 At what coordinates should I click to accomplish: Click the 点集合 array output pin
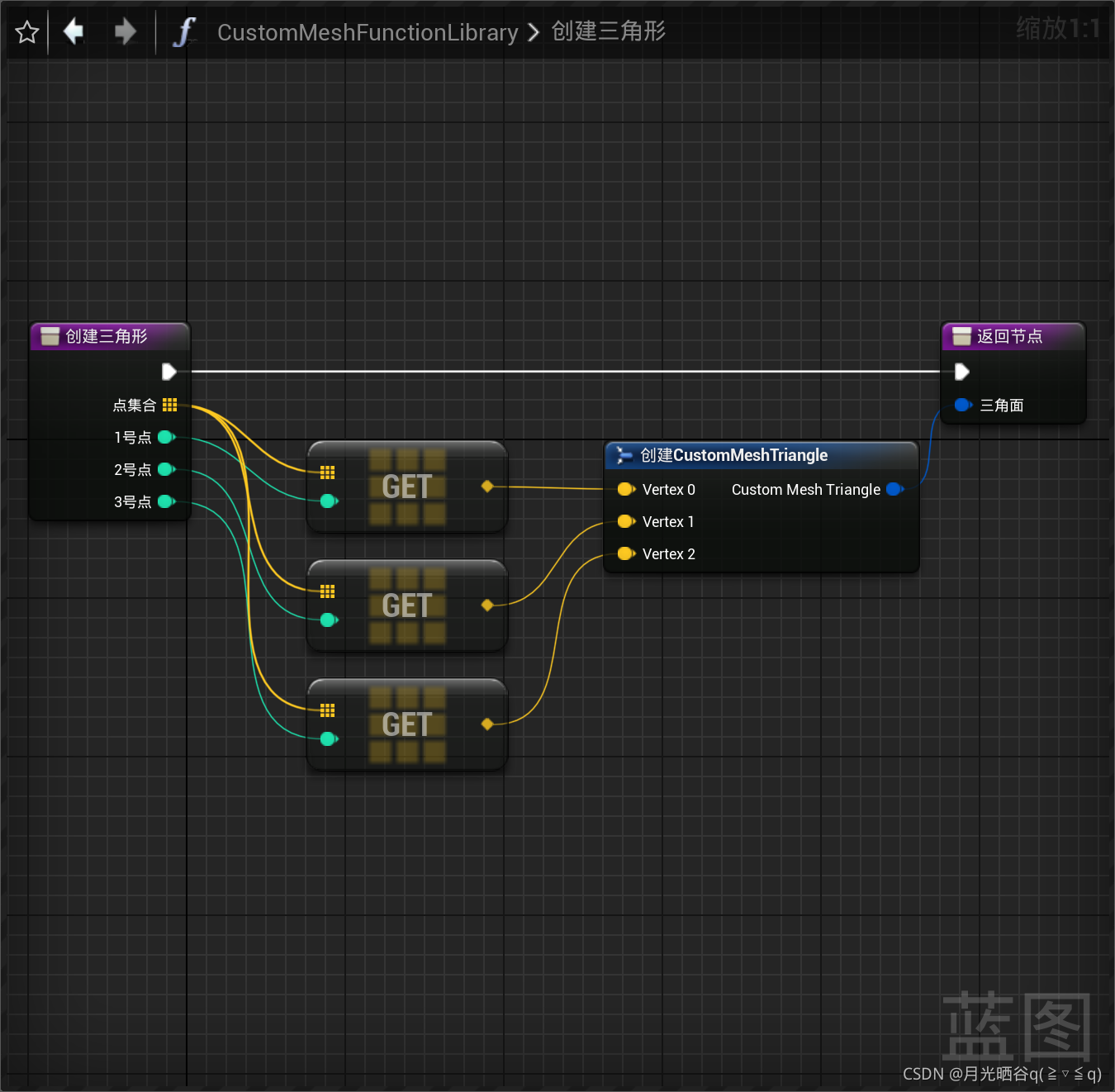[x=170, y=405]
